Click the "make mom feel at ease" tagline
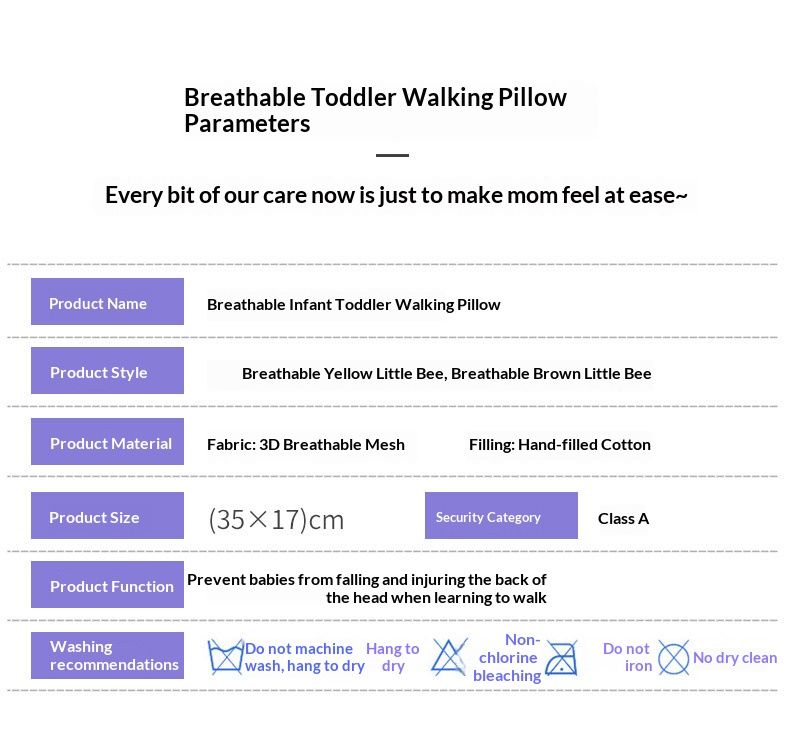The width and height of the screenshot is (790, 745). (x=396, y=194)
